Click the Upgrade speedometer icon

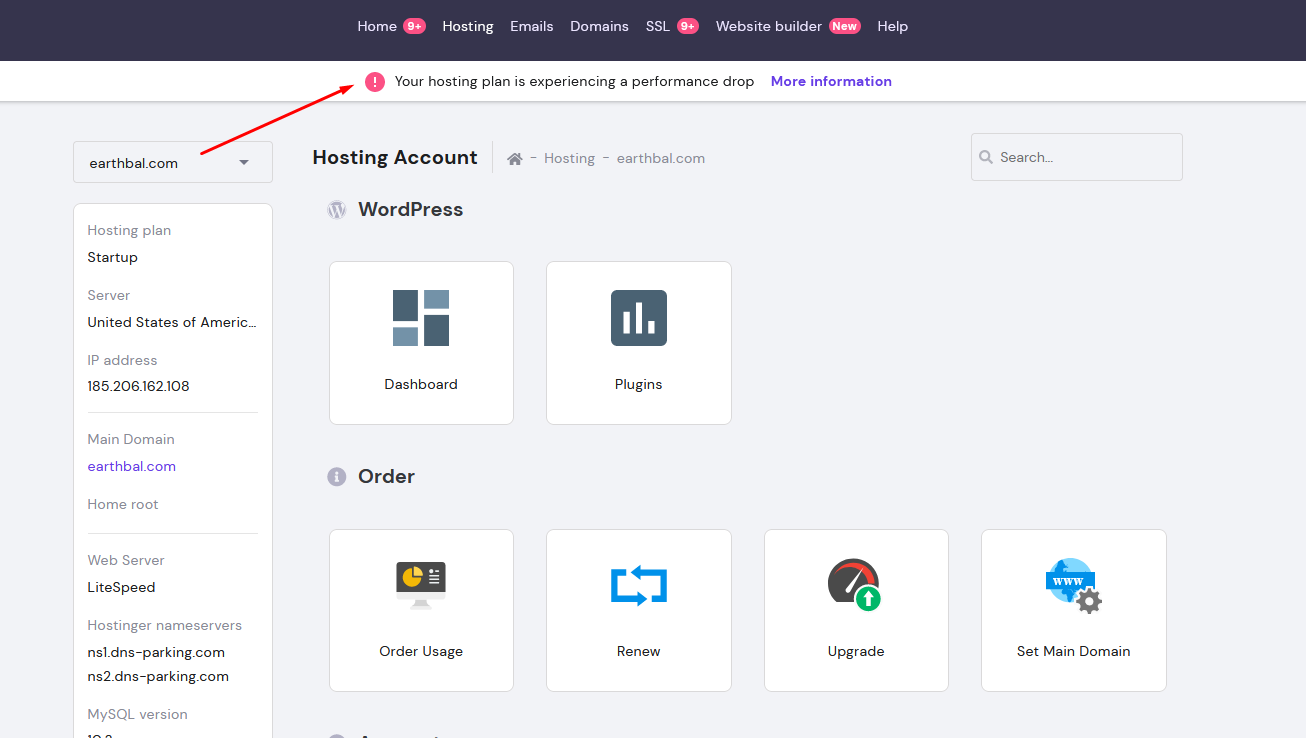tap(855, 585)
